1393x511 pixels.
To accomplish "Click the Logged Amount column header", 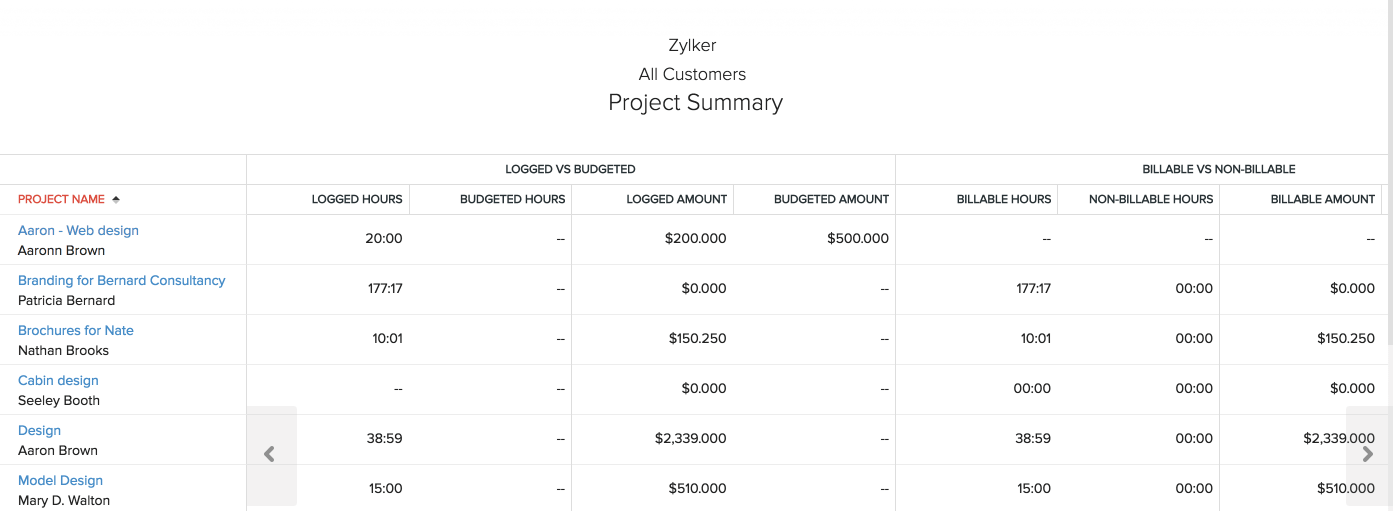I will pos(676,199).
